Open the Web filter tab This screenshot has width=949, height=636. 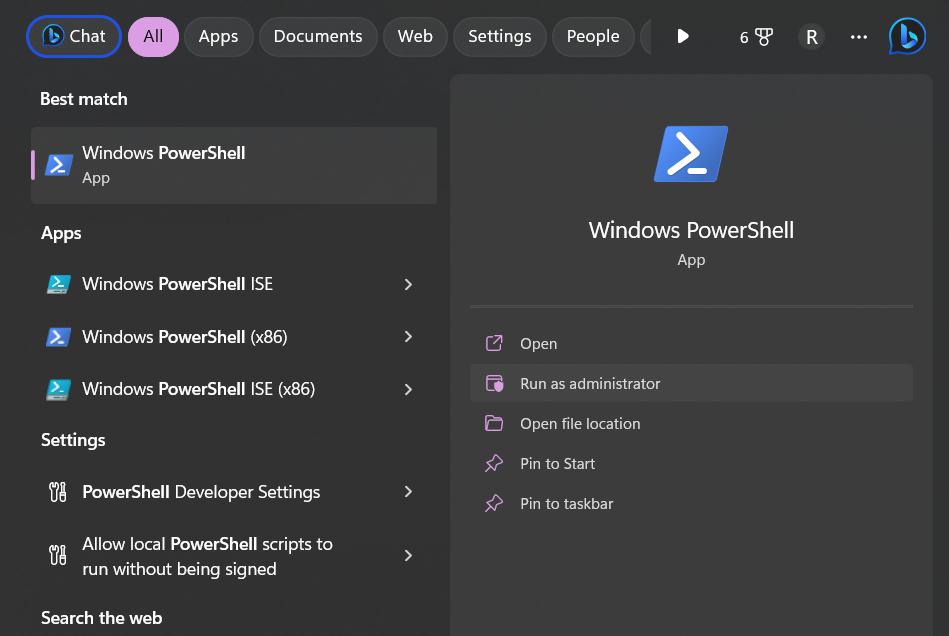pos(415,37)
